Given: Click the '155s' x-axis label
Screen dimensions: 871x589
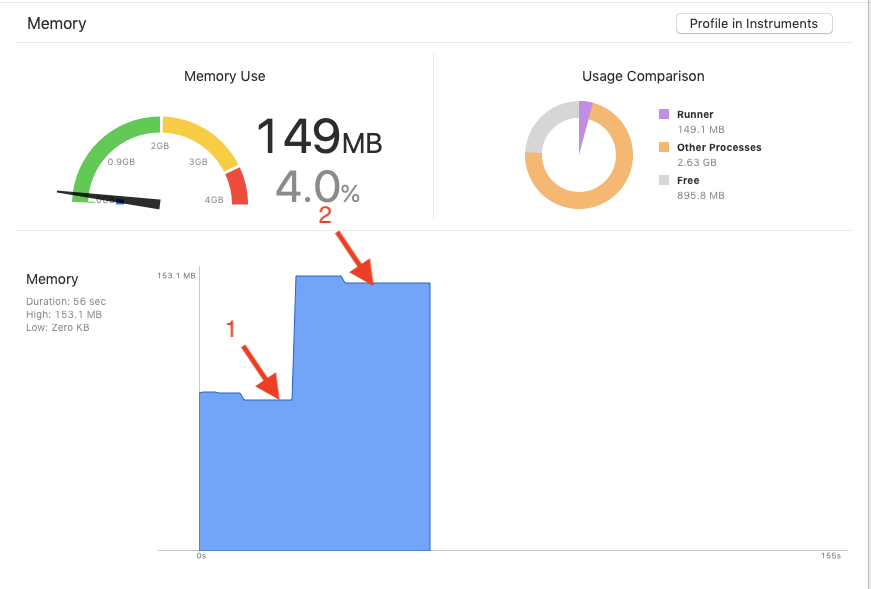Looking at the screenshot, I should 831,556.
